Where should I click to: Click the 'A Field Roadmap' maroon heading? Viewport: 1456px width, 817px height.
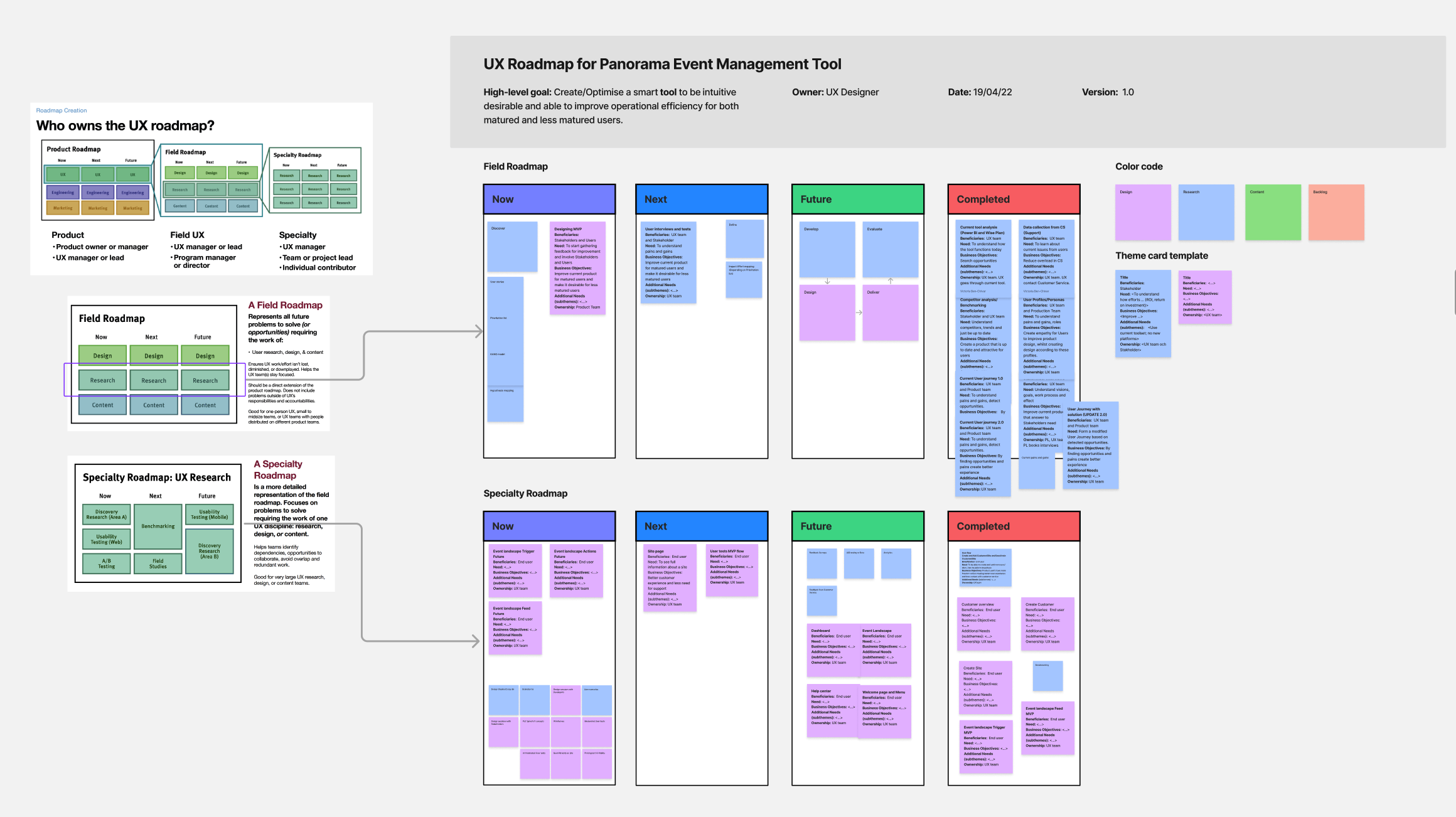point(285,305)
